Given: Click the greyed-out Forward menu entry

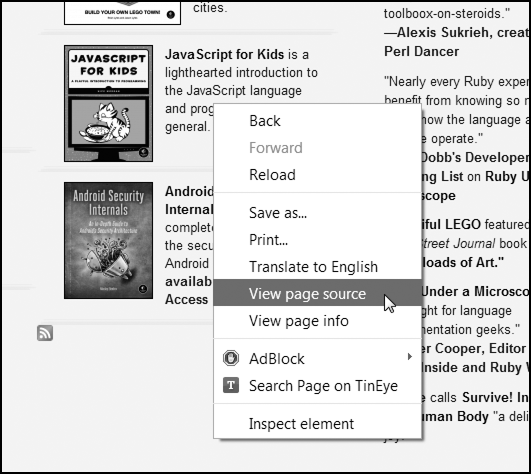Looking at the screenshot, I should 318,148.
